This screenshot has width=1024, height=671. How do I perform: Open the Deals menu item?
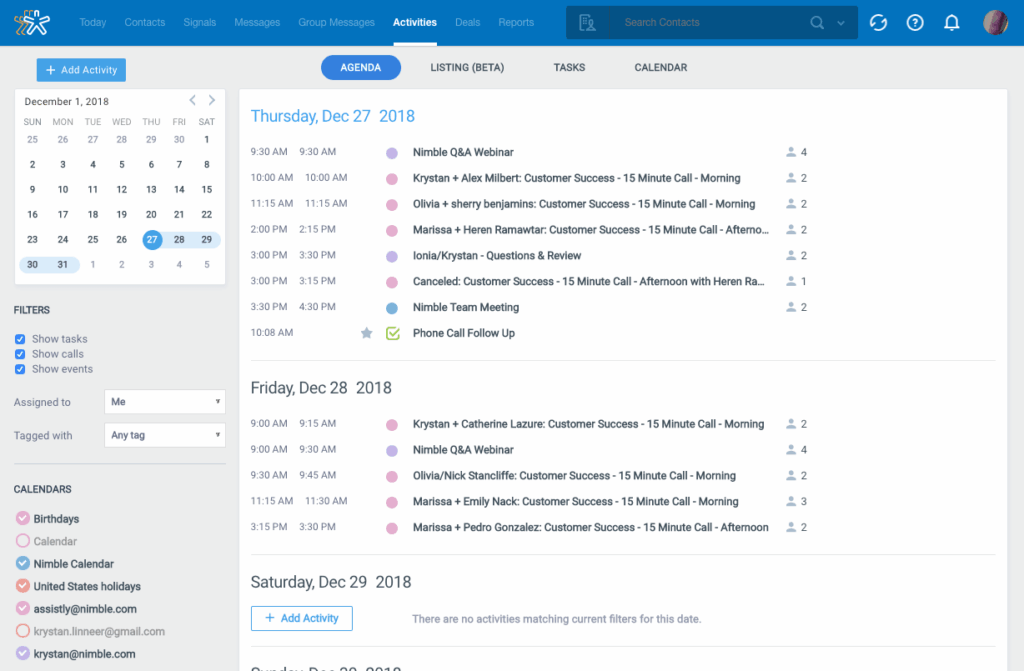(467, 22)
